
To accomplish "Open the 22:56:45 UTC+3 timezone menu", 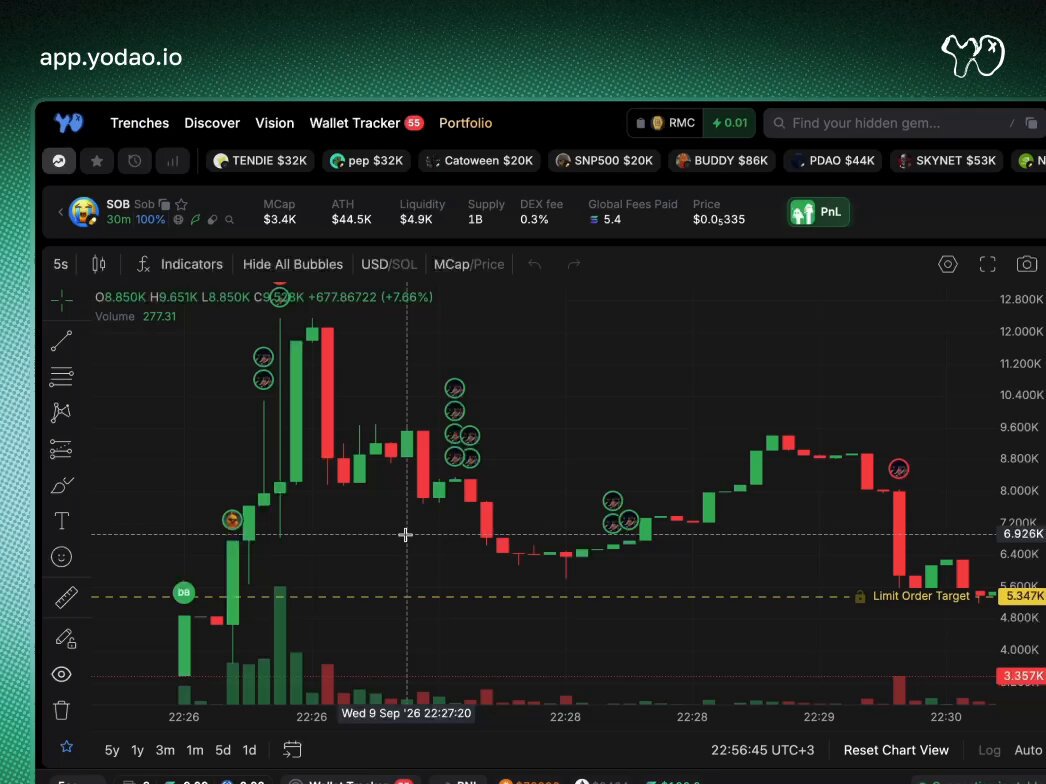I will click(x=762, y=750).
